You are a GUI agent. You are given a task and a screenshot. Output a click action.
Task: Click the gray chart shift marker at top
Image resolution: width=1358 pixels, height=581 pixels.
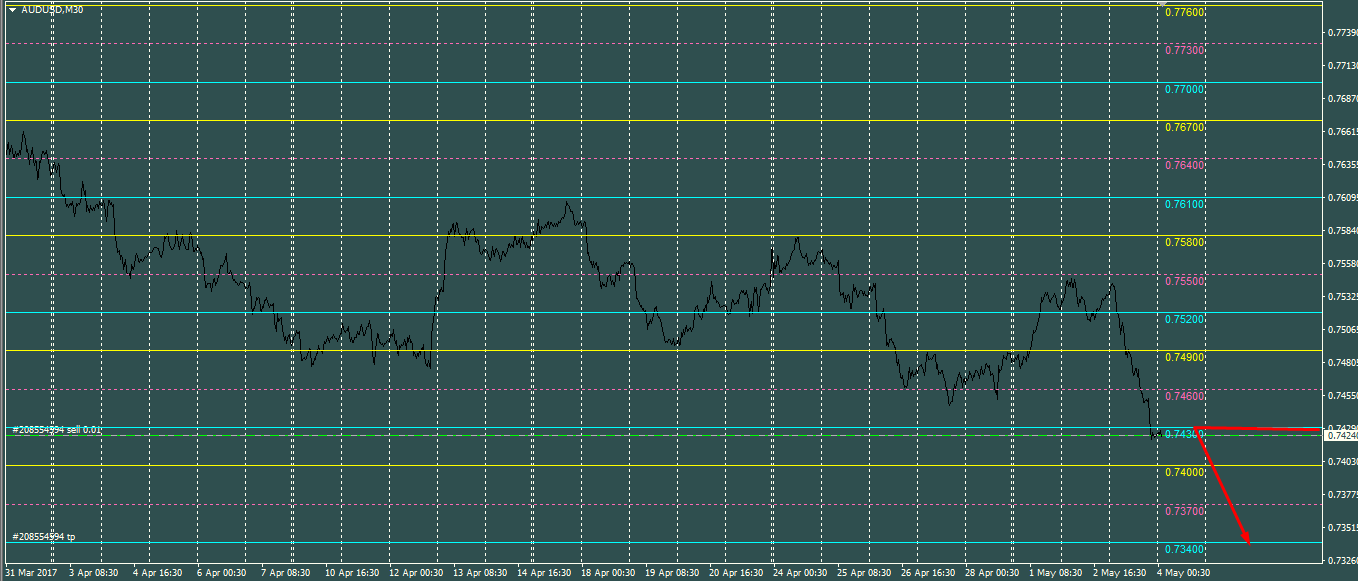(1160, 5)
